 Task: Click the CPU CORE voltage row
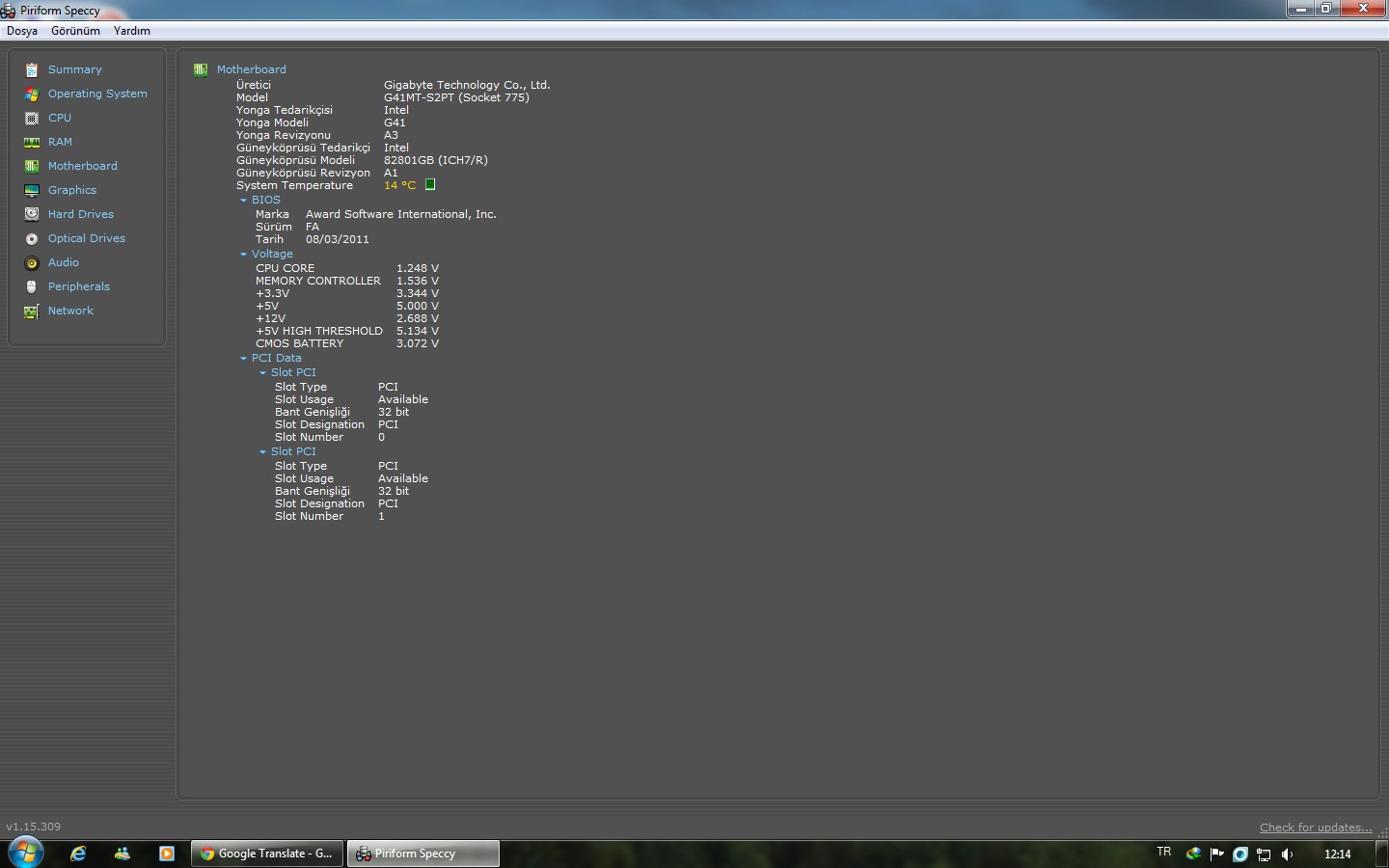(x=347, y=268)
